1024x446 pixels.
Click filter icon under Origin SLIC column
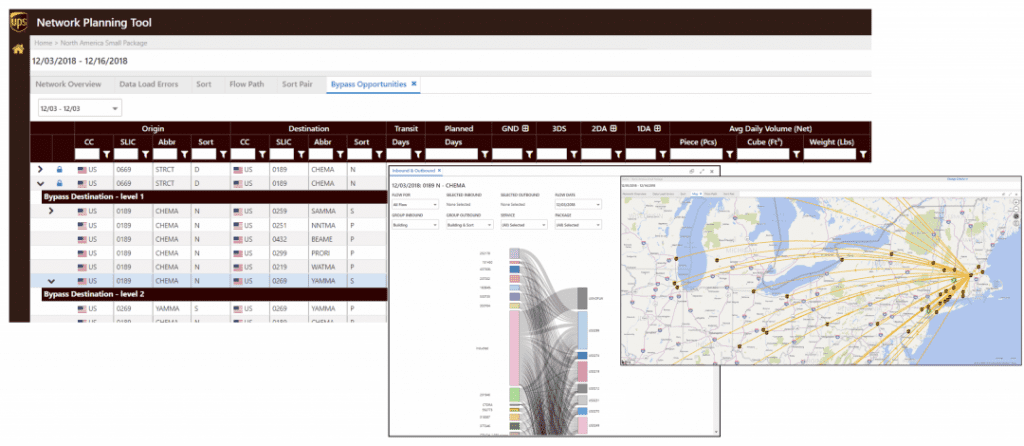[x=144, y=155]
